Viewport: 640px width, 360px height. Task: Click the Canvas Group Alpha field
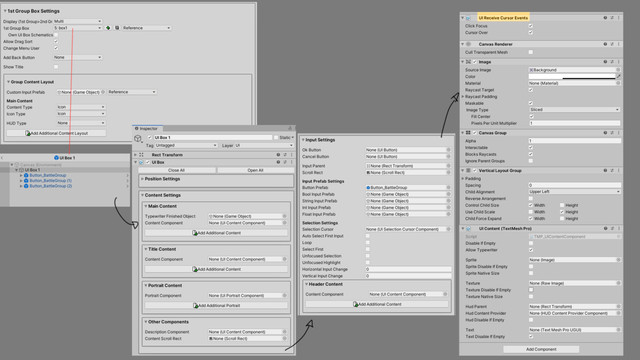click(575, 141)
